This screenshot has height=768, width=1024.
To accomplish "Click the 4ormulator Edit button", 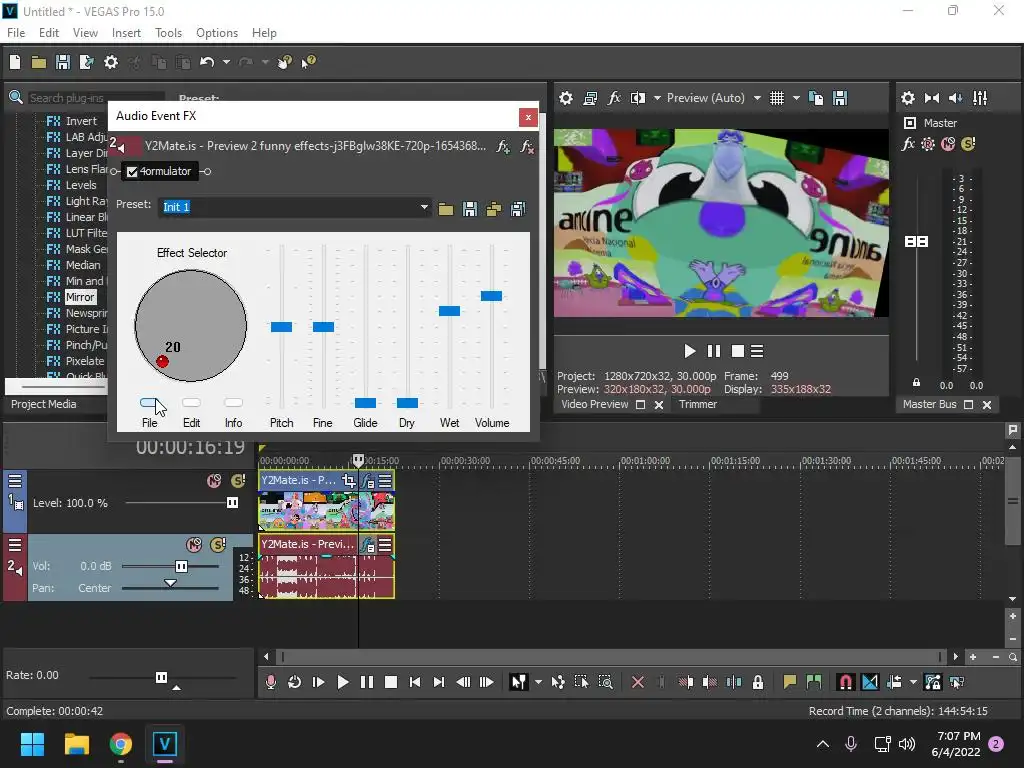I will (191, 403).
